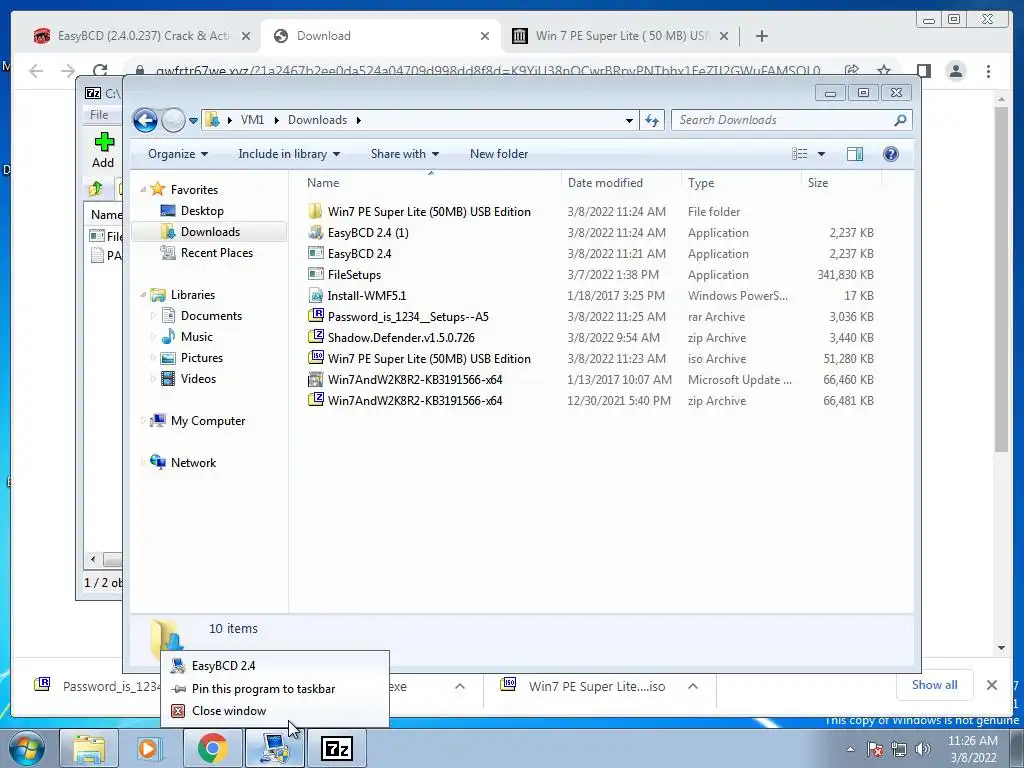The width and height of the screenshot is (1024, 768).
Task: Open a new Chrome tab
Action: pyautogui.click(x=761, y=37)
